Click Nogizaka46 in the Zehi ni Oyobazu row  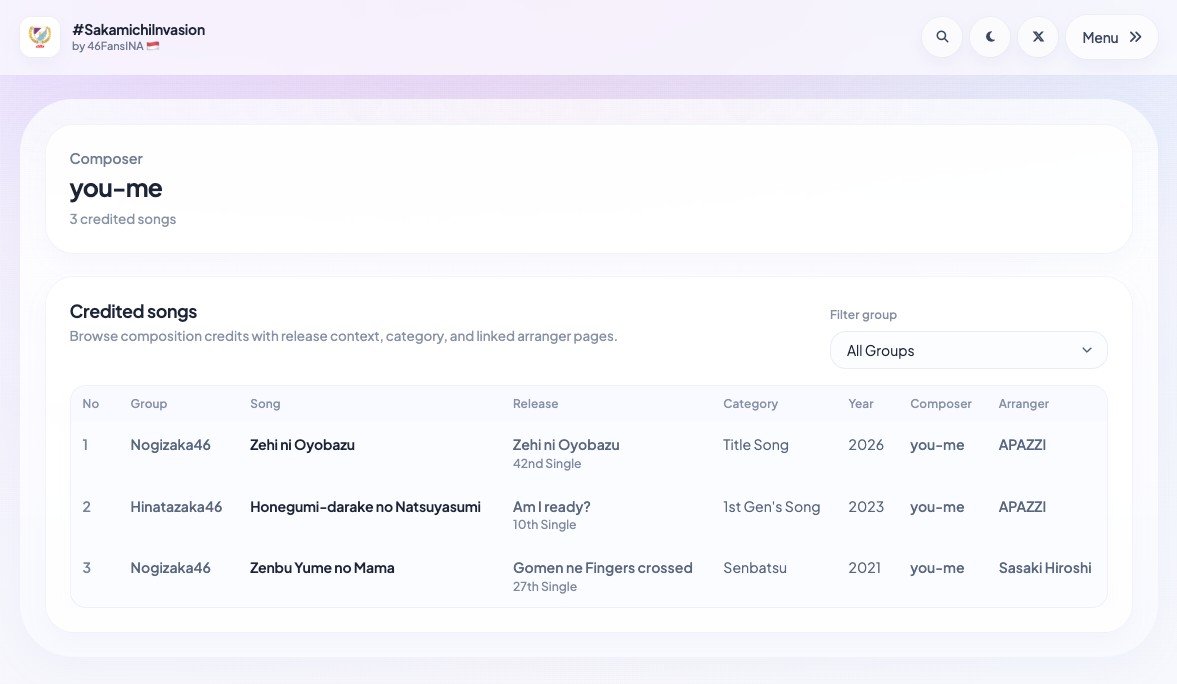170,444
